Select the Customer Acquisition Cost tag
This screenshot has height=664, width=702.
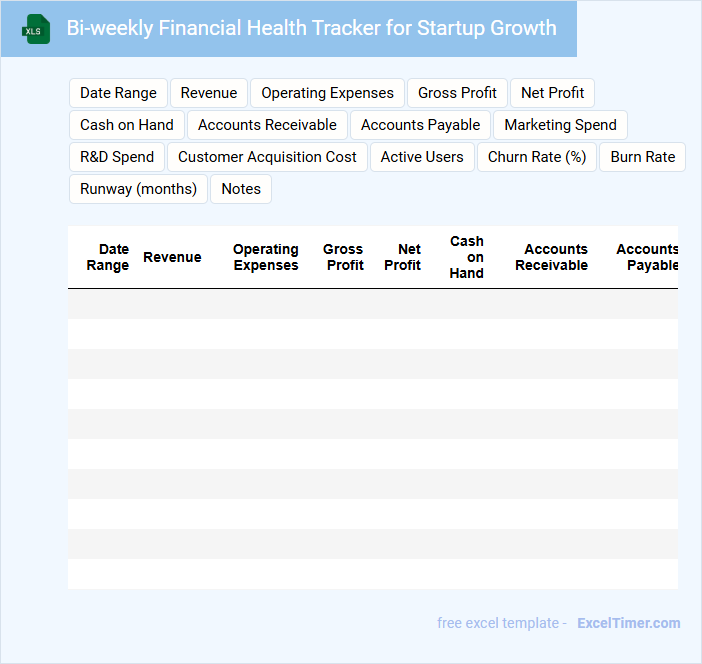click(267, 157)
